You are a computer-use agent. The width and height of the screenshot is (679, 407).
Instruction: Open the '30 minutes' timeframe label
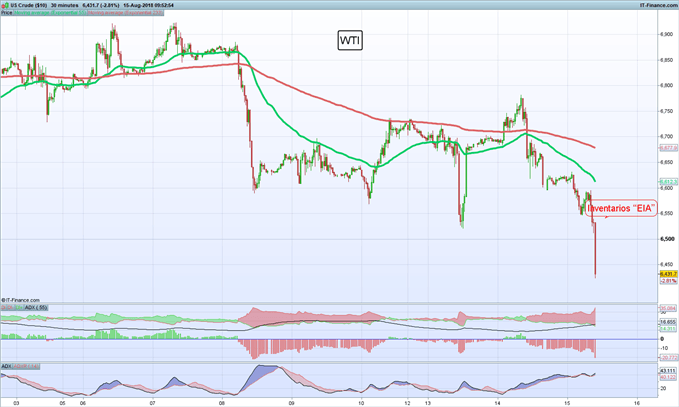pyautogui.click(x=65, y=5)
